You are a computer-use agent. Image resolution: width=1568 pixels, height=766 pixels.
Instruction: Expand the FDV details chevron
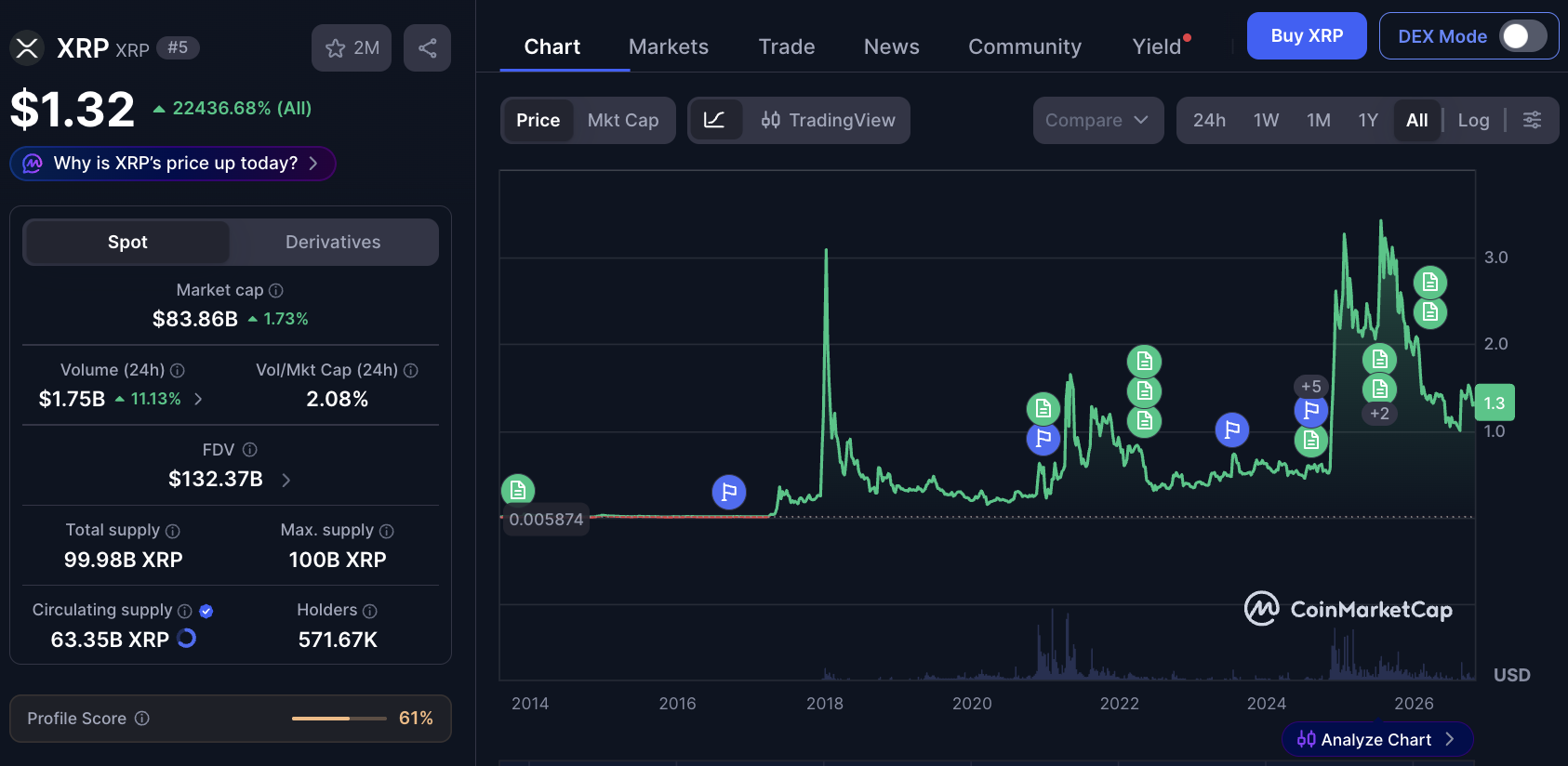pos(286,480)
